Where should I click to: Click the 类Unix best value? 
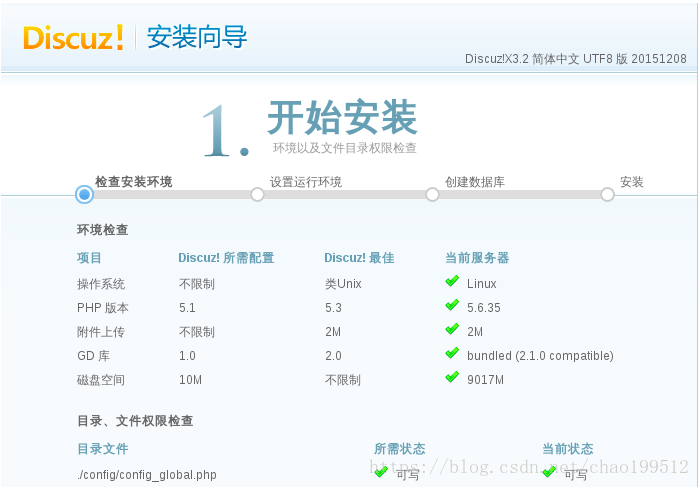[343, 284]
